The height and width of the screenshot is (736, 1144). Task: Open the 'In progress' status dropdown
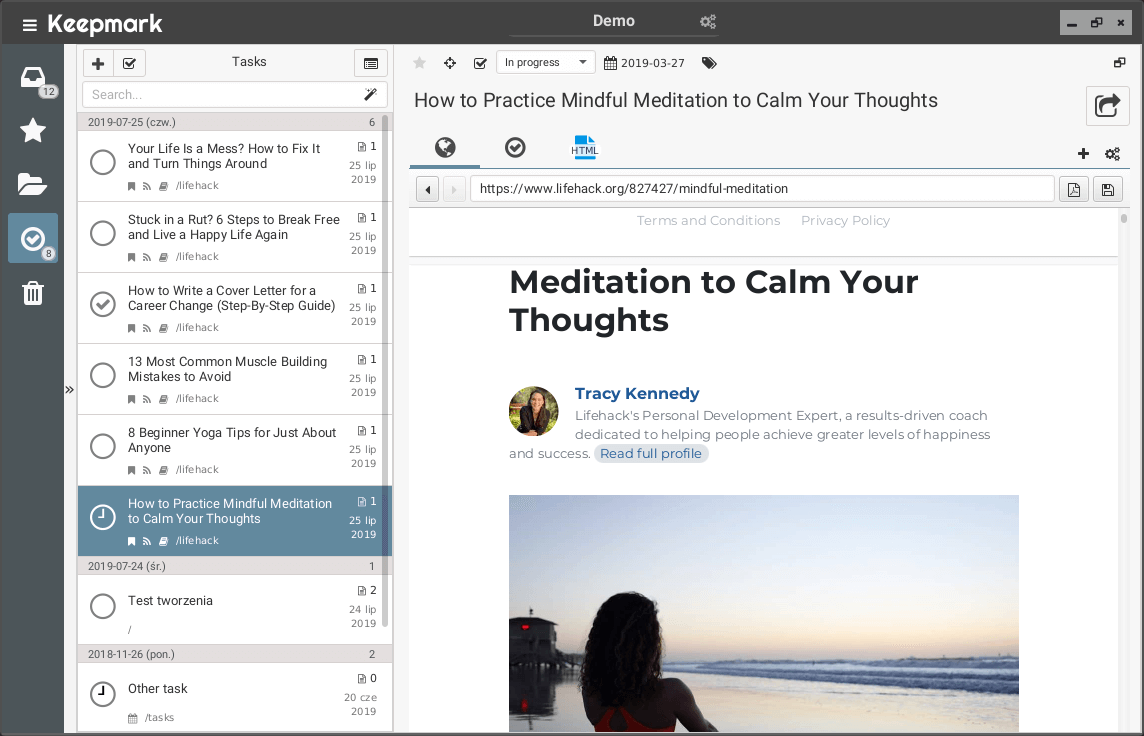coord(545,63)
